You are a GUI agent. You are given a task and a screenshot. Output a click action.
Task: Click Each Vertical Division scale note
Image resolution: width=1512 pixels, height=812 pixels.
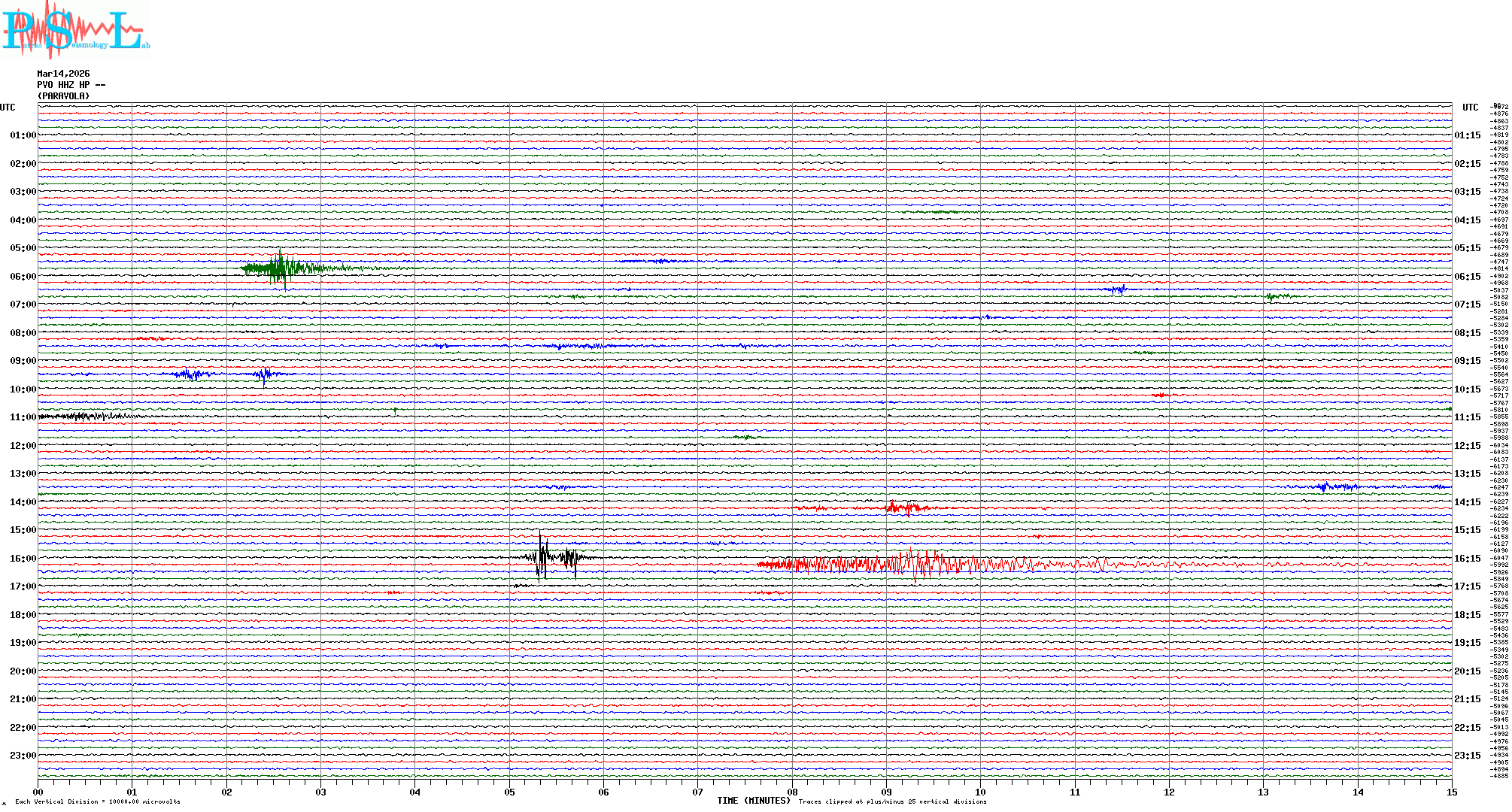click(x=98, y=801)
